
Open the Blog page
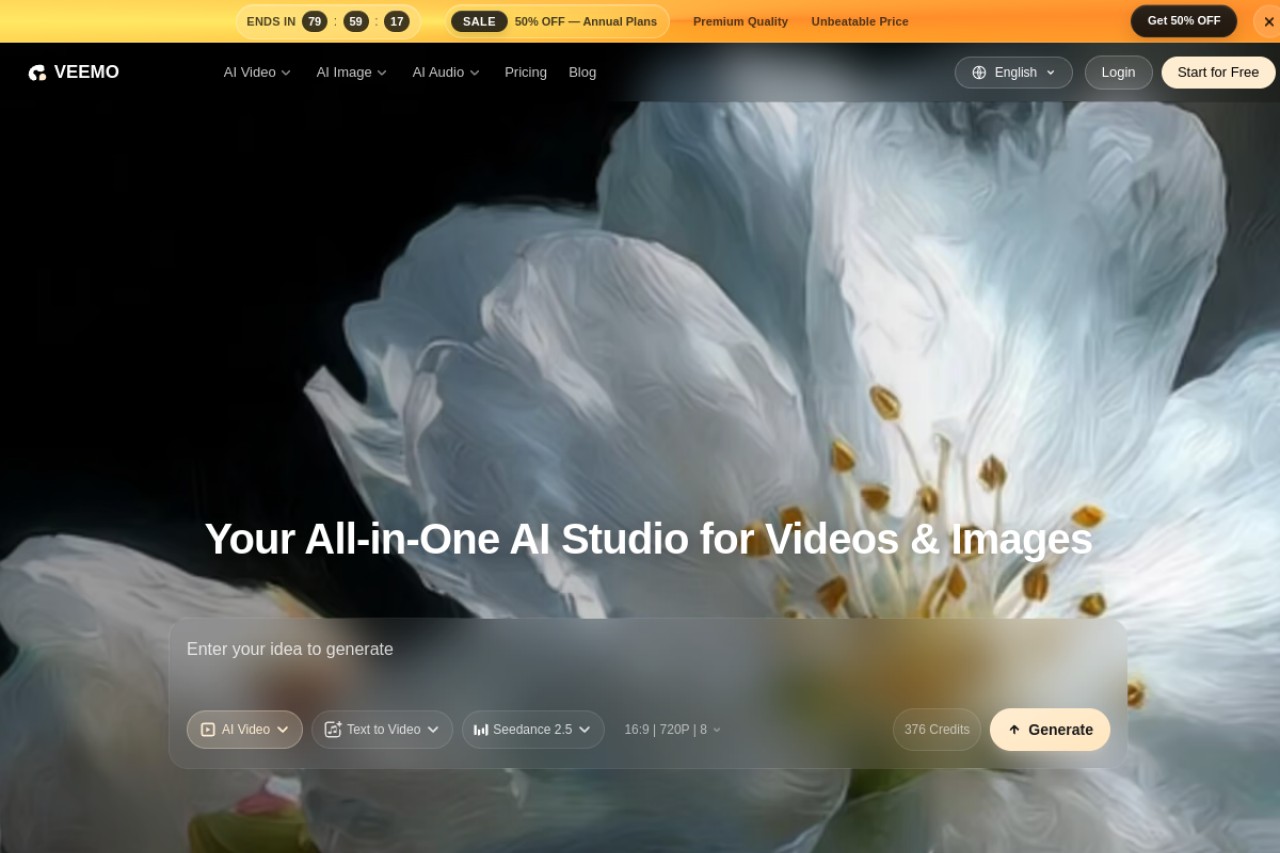coord(582,72)
